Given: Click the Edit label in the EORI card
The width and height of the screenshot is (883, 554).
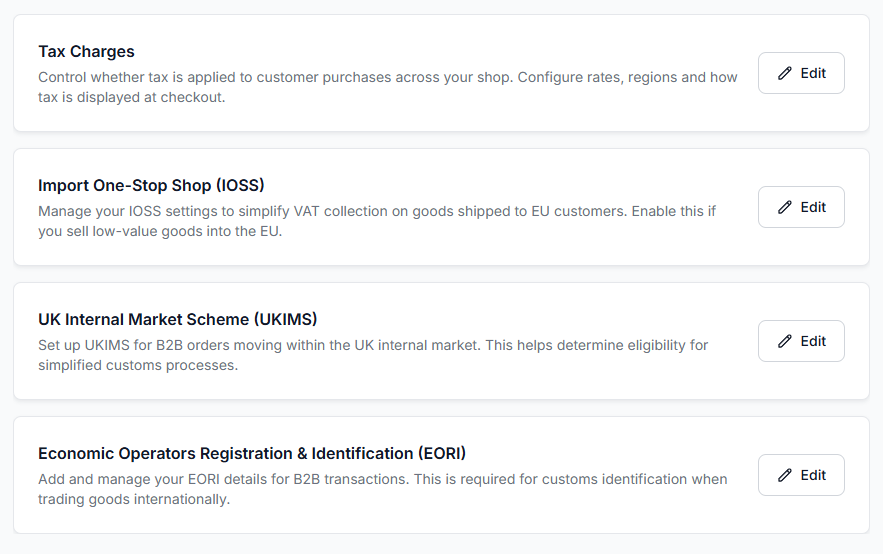Looking at the screenshot, I should (x=813, y=475).
